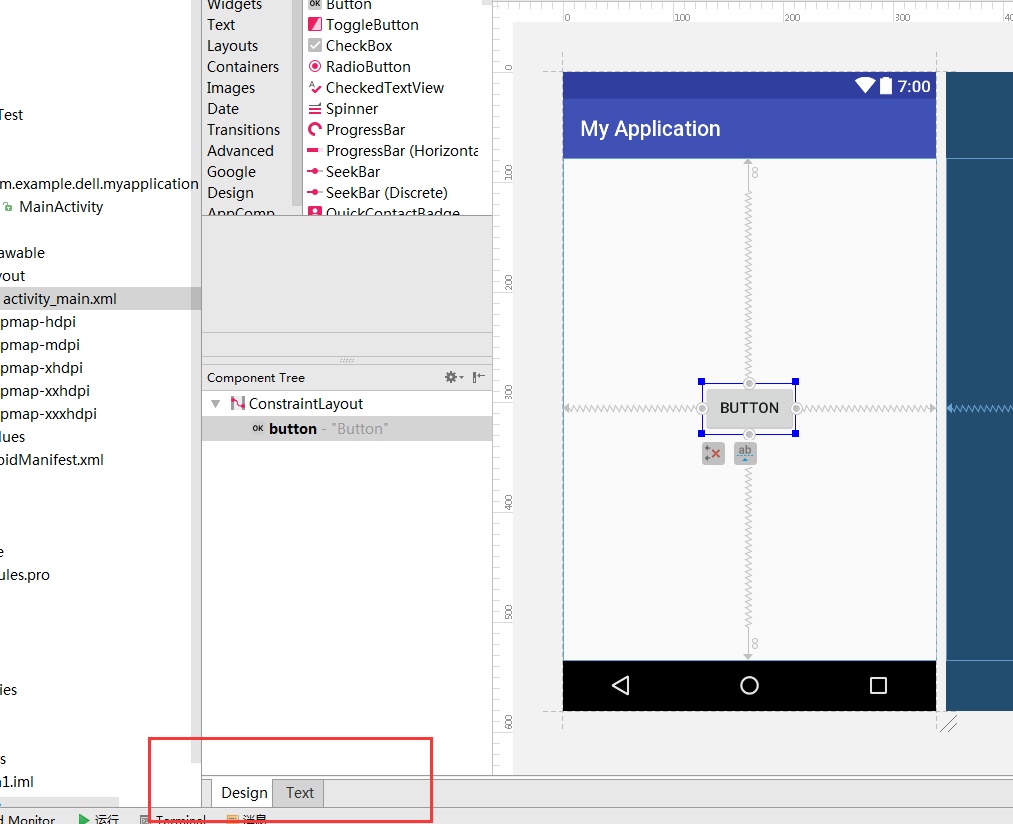The image size is (1013, 824).
Task: Click the blueprint view panel
Action: coord(979,391)
